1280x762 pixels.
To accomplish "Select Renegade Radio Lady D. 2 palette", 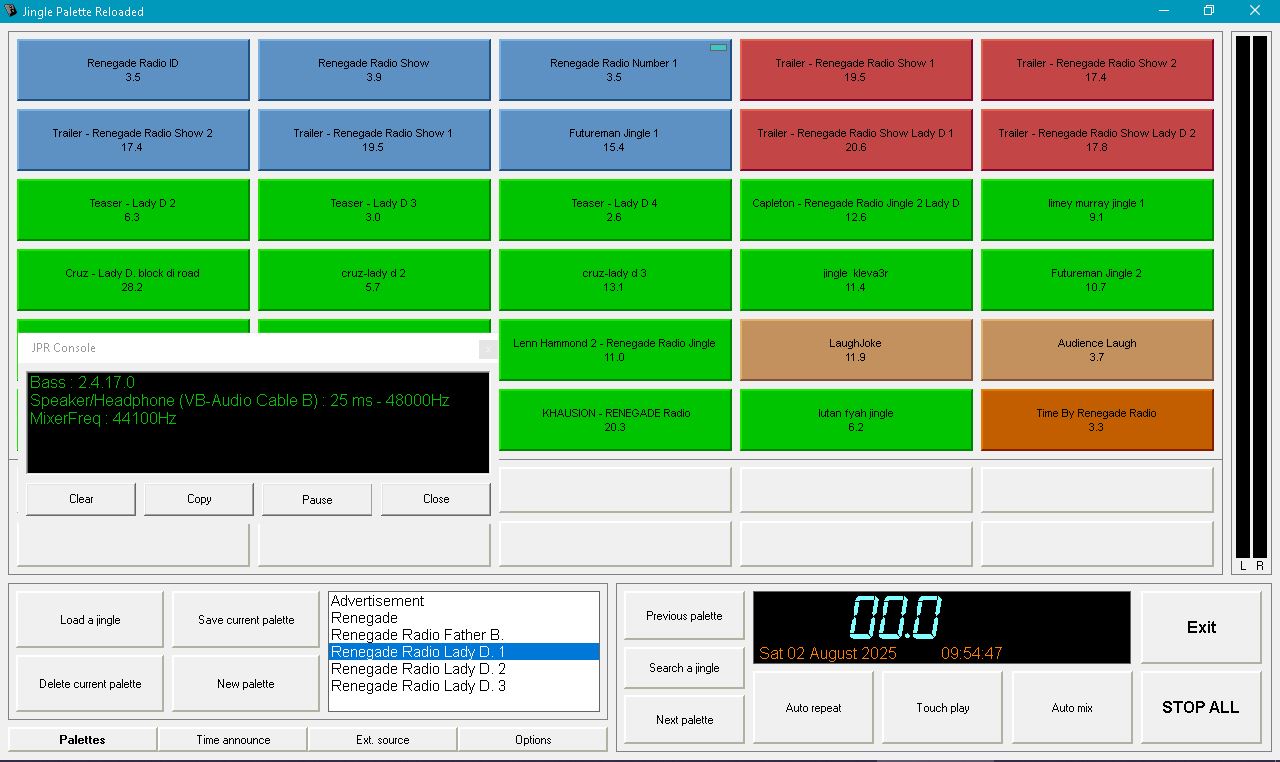I will [x=464, y=669].
